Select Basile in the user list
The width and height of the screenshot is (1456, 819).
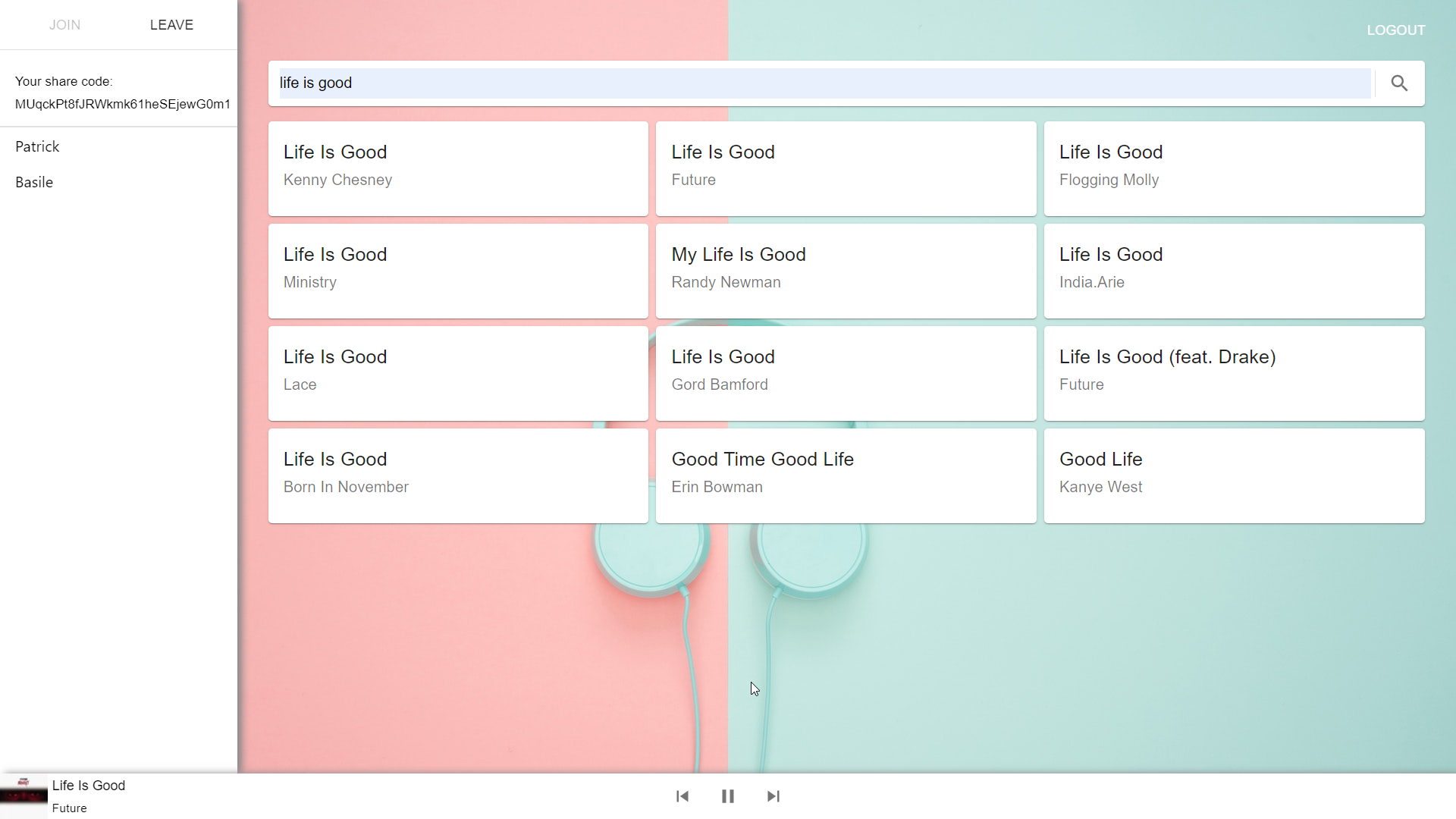click(x=34, y=182)
